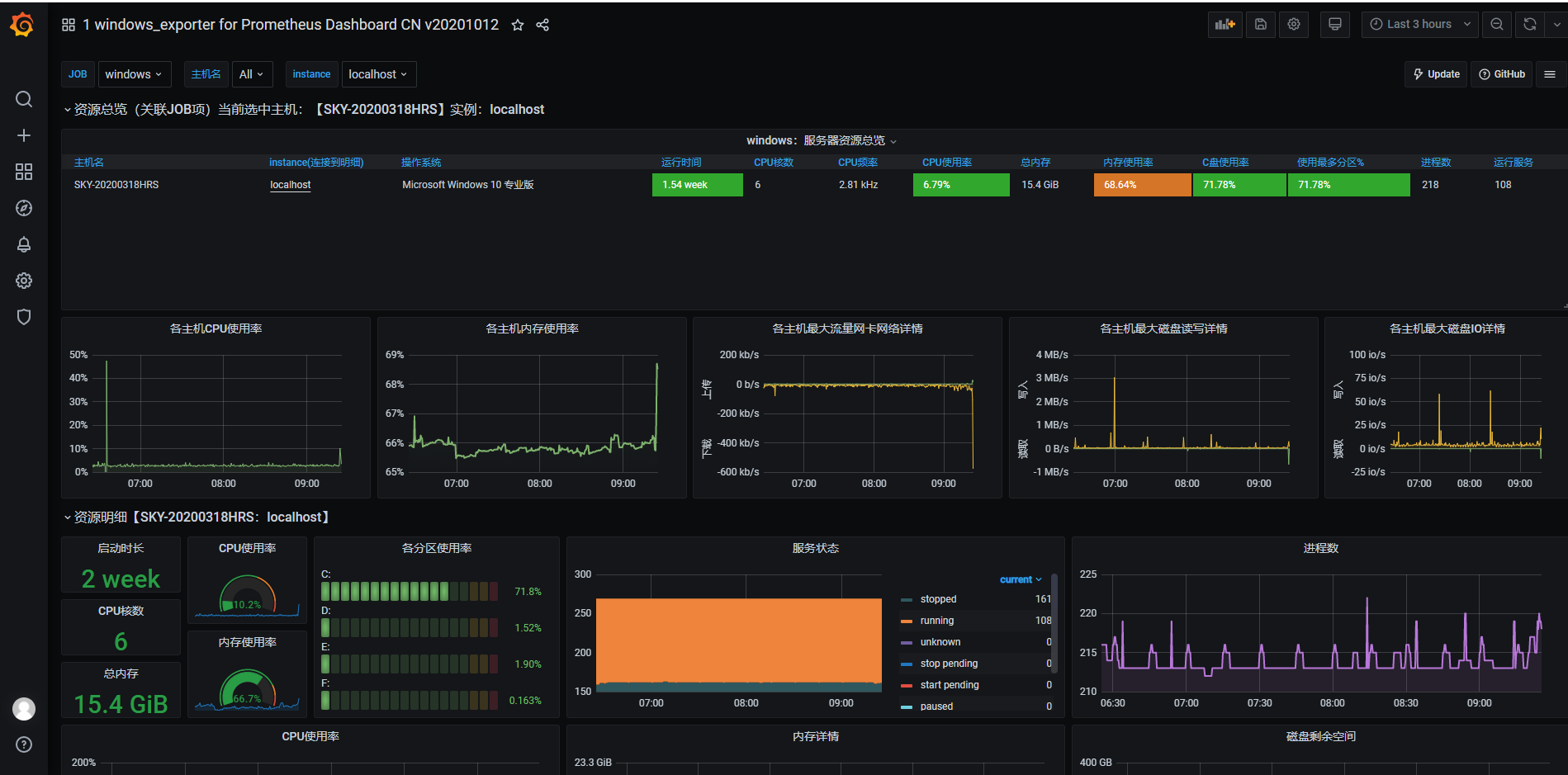Sort table by CPU使用率 column header

947,163
